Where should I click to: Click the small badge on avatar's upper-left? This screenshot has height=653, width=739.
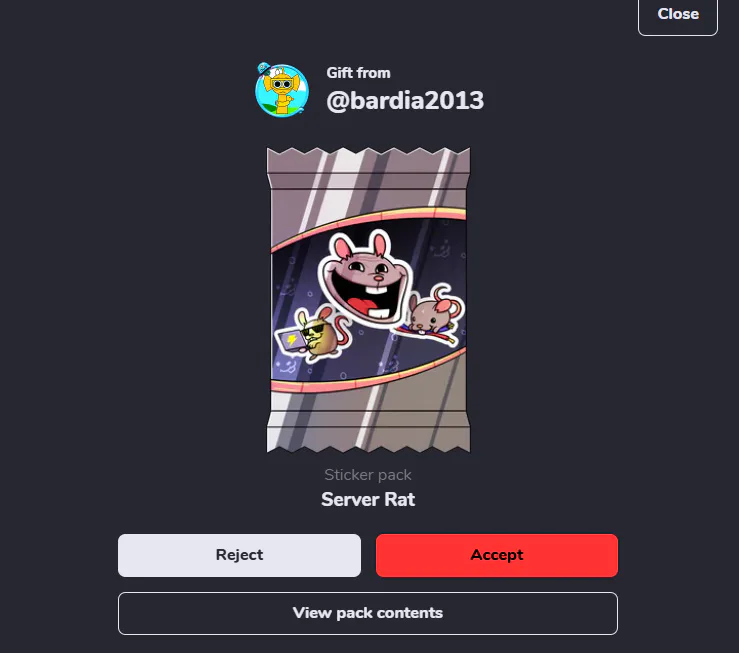263,69
